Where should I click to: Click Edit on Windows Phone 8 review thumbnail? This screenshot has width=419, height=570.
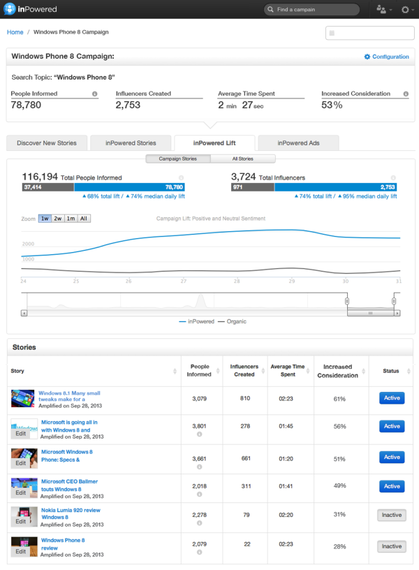pos(21,552)
